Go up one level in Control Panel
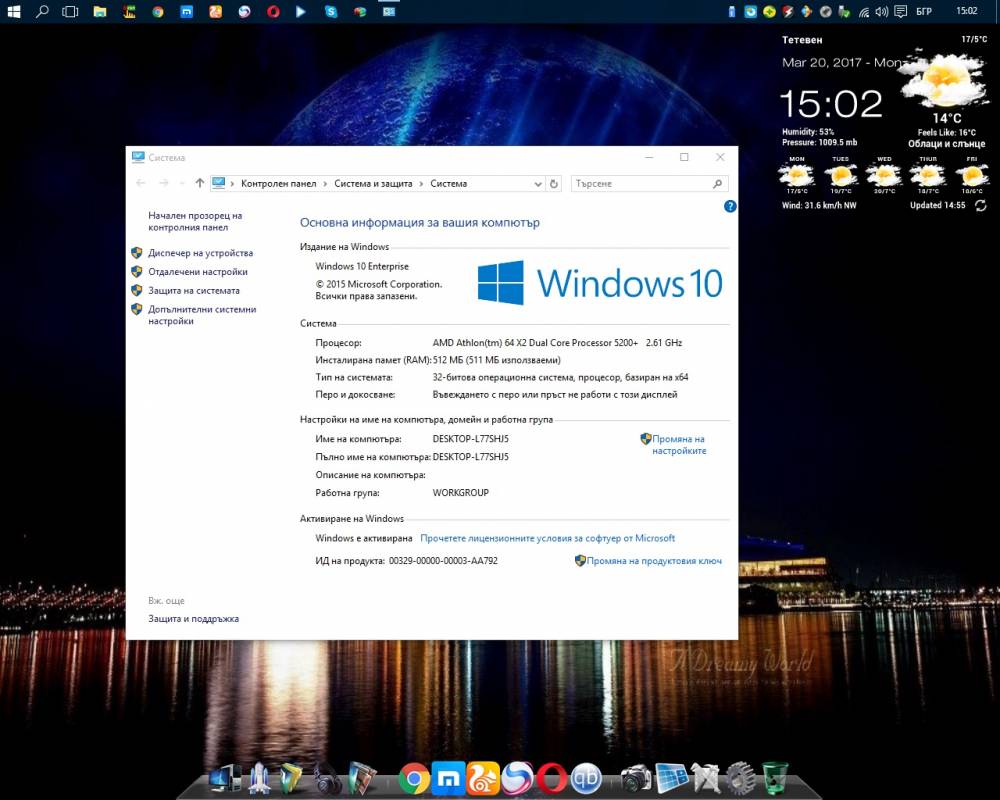This screenshot has width=1000, height=800. point(200,183)
